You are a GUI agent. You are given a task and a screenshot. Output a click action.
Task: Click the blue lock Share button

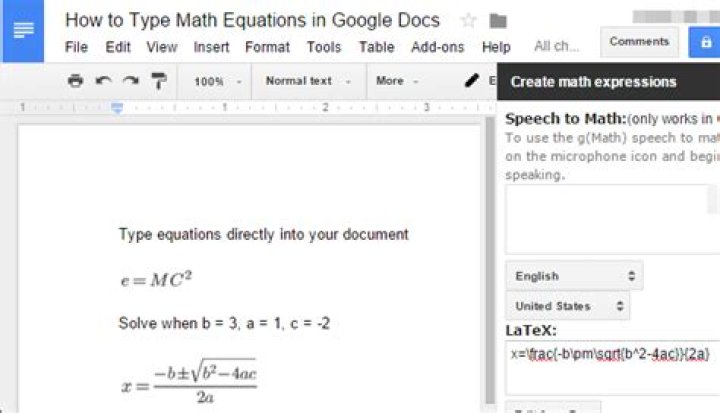click(704, 42)
